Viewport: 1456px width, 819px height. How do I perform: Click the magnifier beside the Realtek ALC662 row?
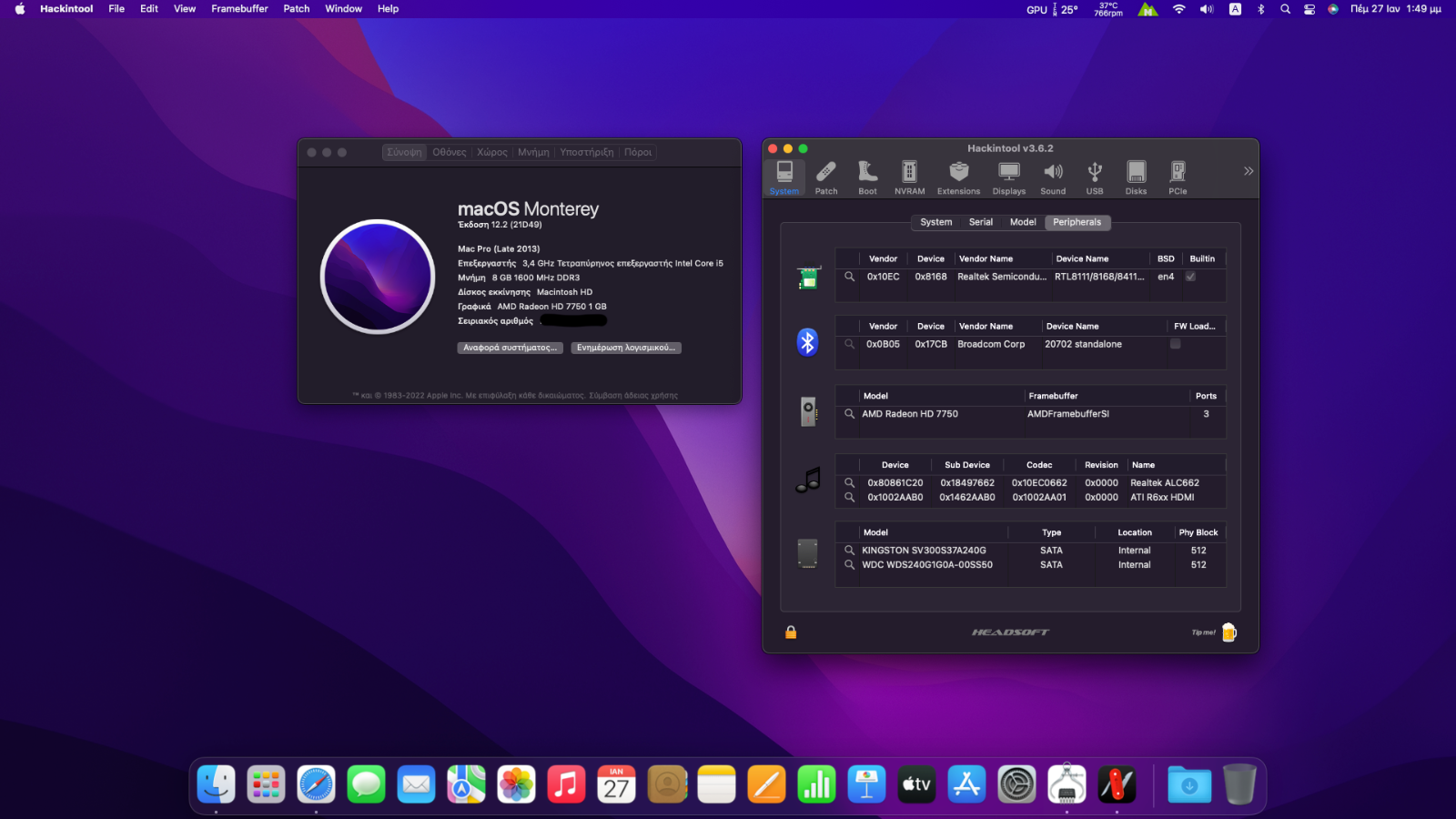tap(849, 483)
